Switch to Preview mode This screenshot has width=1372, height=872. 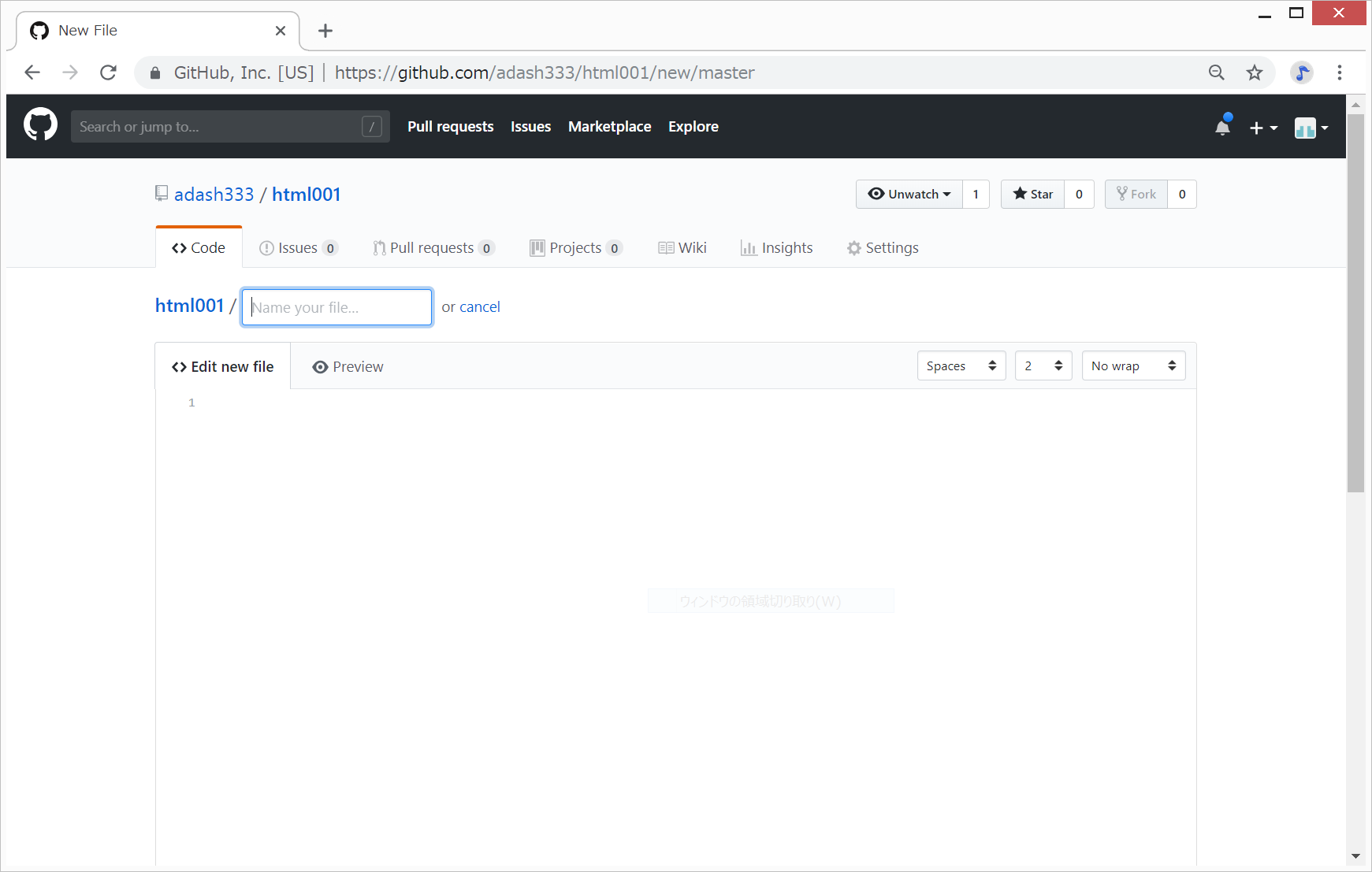tap(348, 366)
